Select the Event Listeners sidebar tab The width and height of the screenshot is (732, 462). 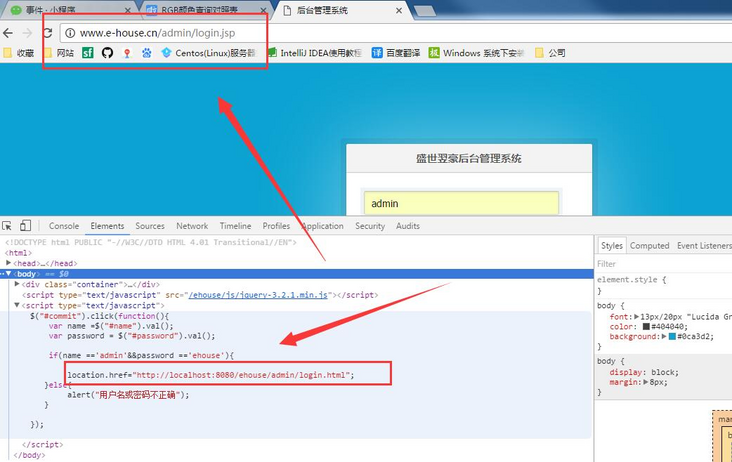click(704, 245)
